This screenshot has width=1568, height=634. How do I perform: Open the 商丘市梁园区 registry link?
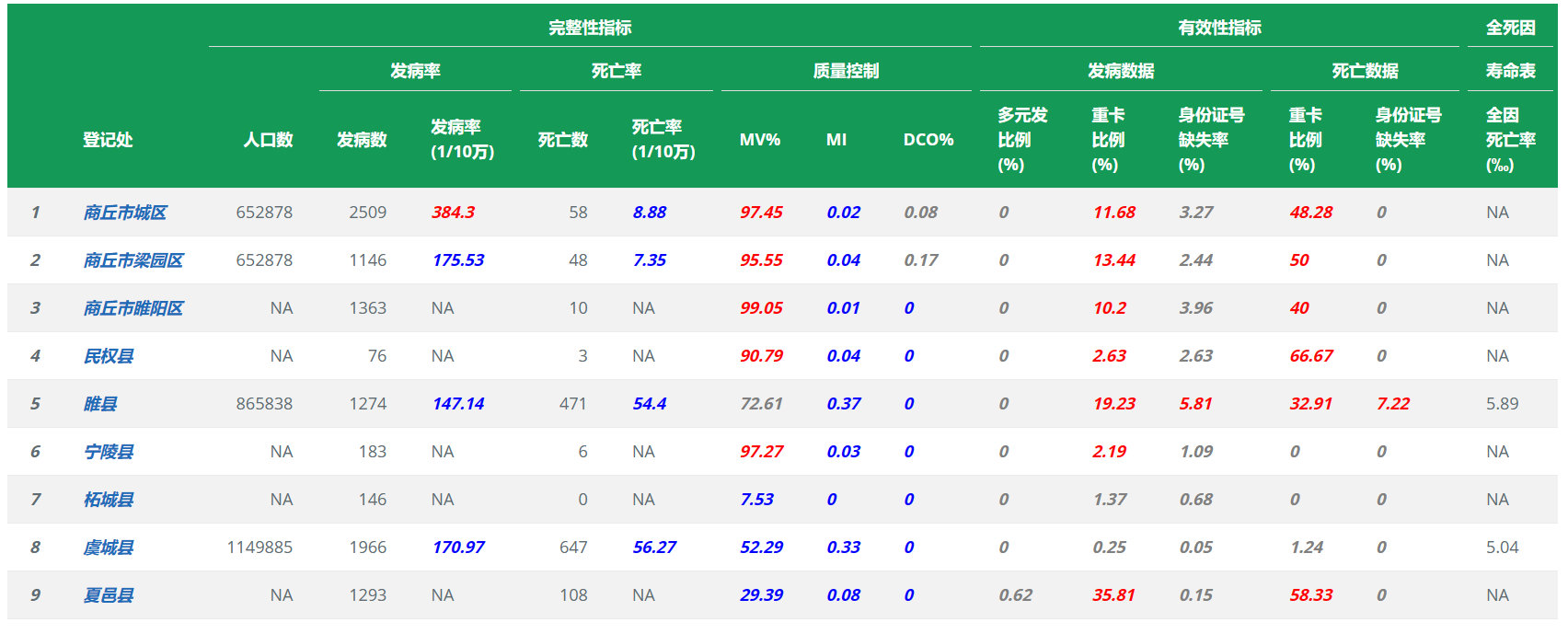point(133,260)
